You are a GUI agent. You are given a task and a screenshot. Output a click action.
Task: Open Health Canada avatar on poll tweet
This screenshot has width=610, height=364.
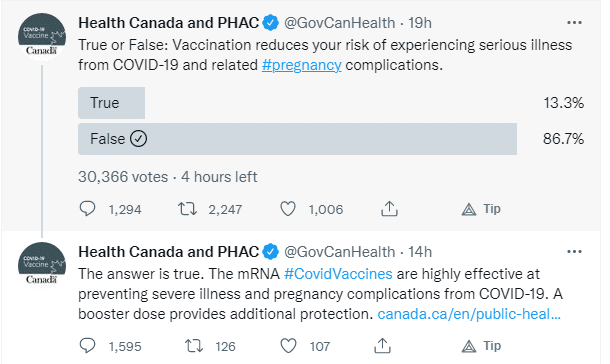pyautogui.click(x=42, y=37)
